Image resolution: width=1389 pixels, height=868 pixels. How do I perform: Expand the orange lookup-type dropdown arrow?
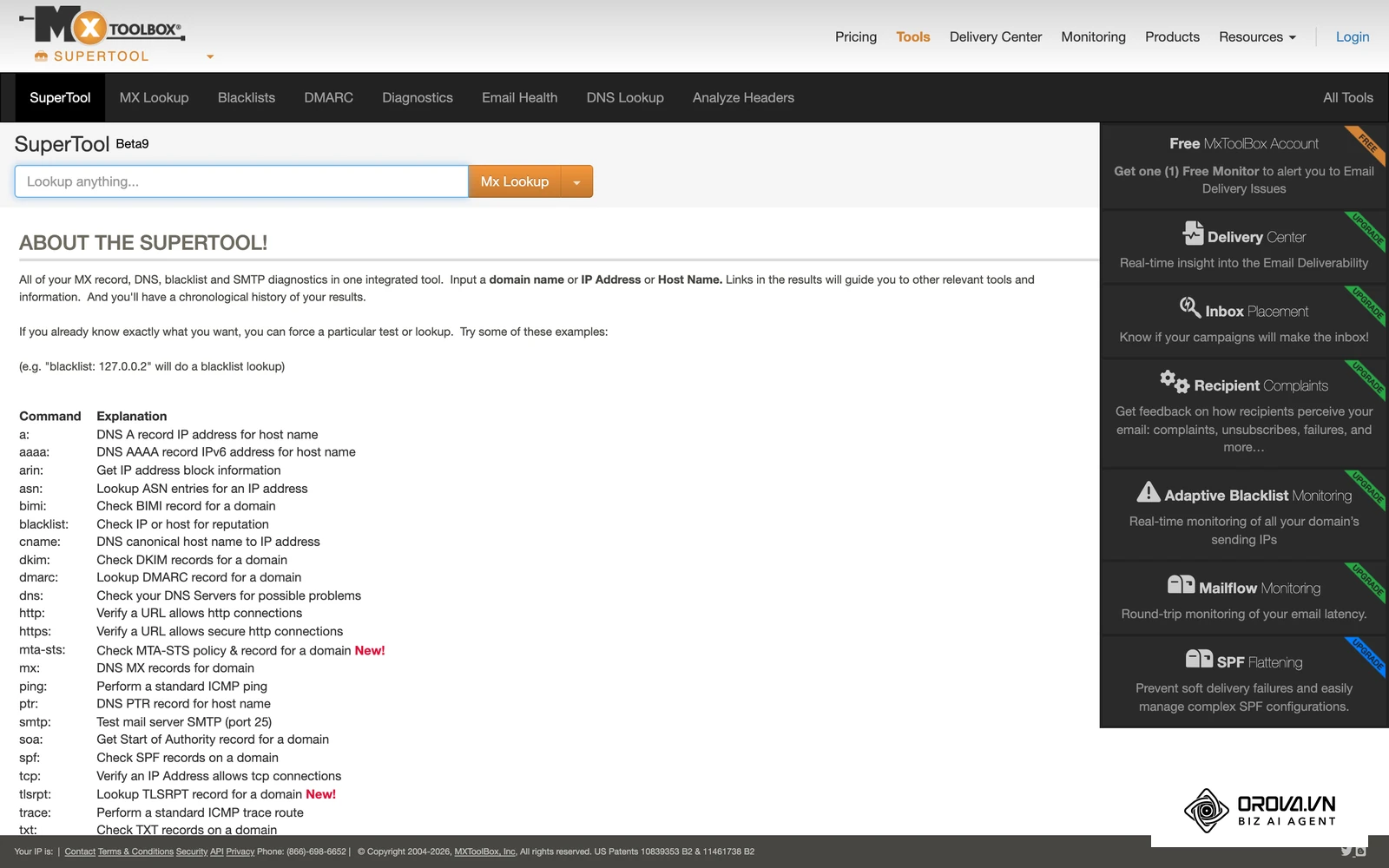577,181
